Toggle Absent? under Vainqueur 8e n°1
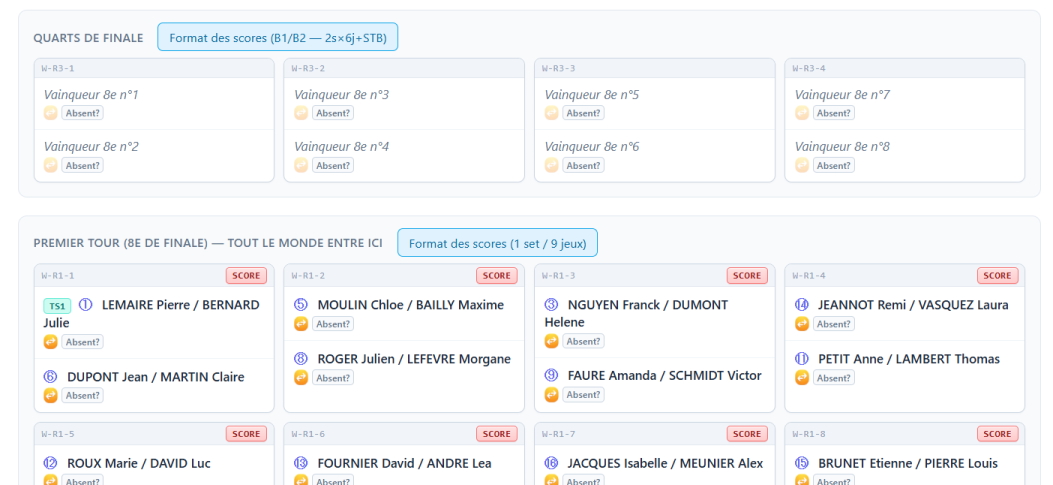Screen dimensions: 1053x485 point(83,113)
